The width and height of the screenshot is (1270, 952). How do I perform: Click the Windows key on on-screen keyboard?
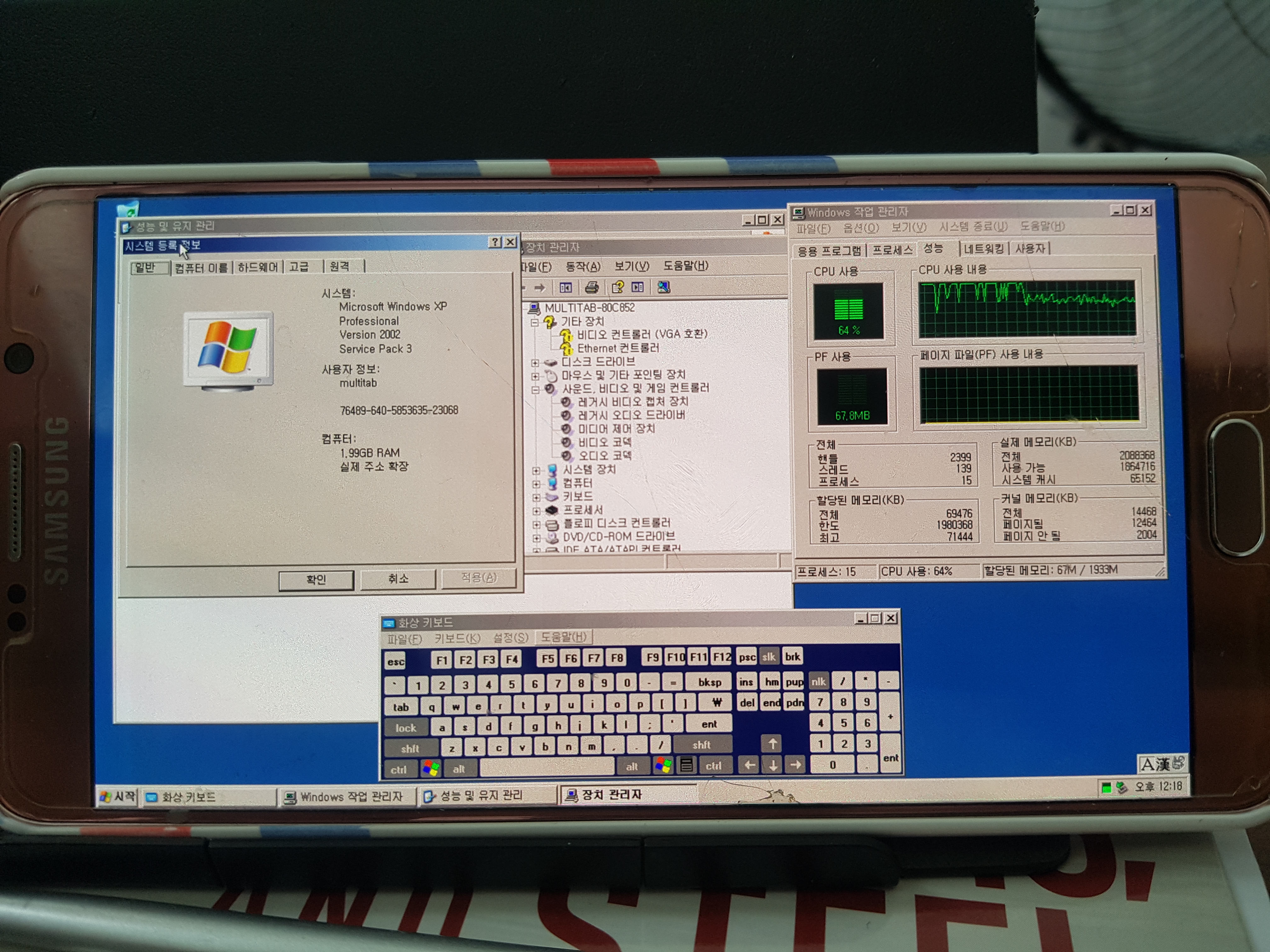tap(431, 768)
